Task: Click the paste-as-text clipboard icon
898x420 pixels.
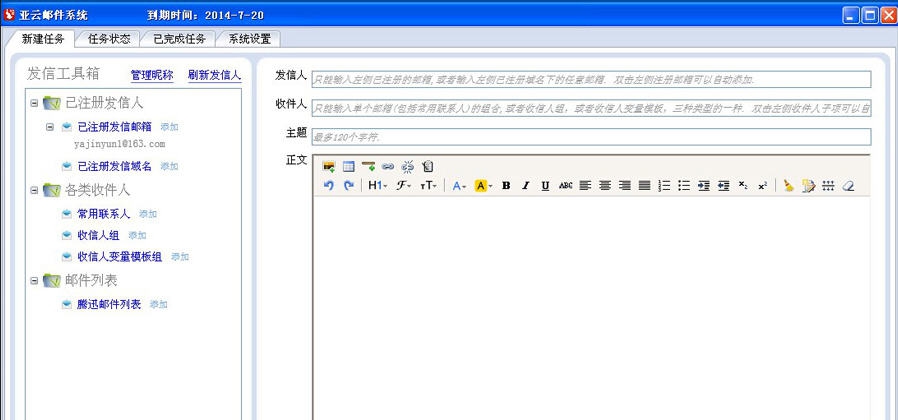Action: [427, 167]
